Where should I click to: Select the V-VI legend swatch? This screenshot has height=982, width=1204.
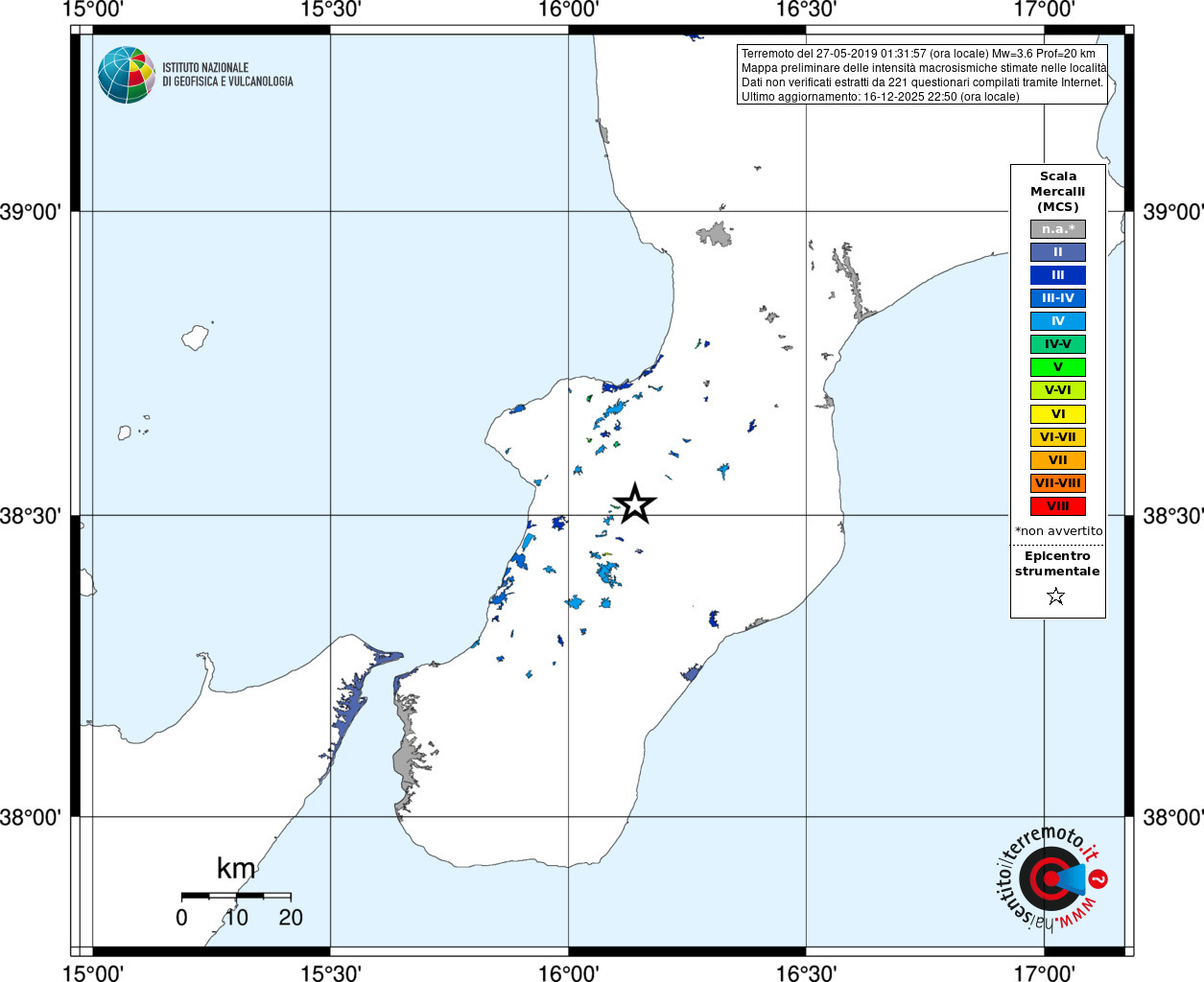pos(1058,390)
